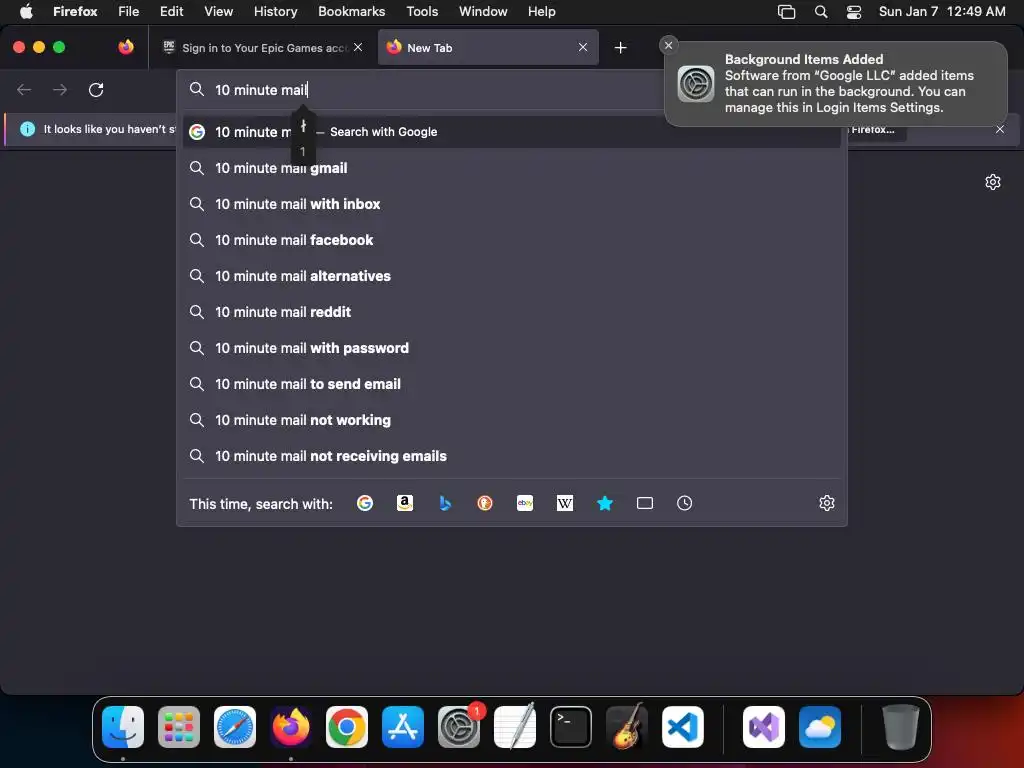Screen dimensions: 1024x768
Task: Search this time with eBay icon
Action: click(525, 503)
